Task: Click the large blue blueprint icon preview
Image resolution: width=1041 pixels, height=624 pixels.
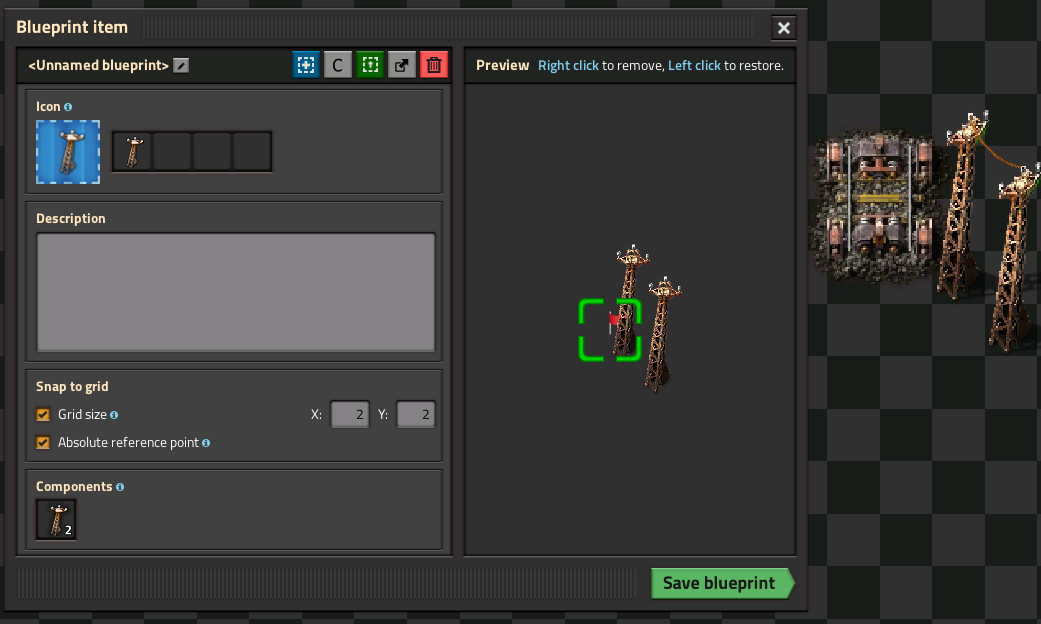Action: tap(68, 152)
